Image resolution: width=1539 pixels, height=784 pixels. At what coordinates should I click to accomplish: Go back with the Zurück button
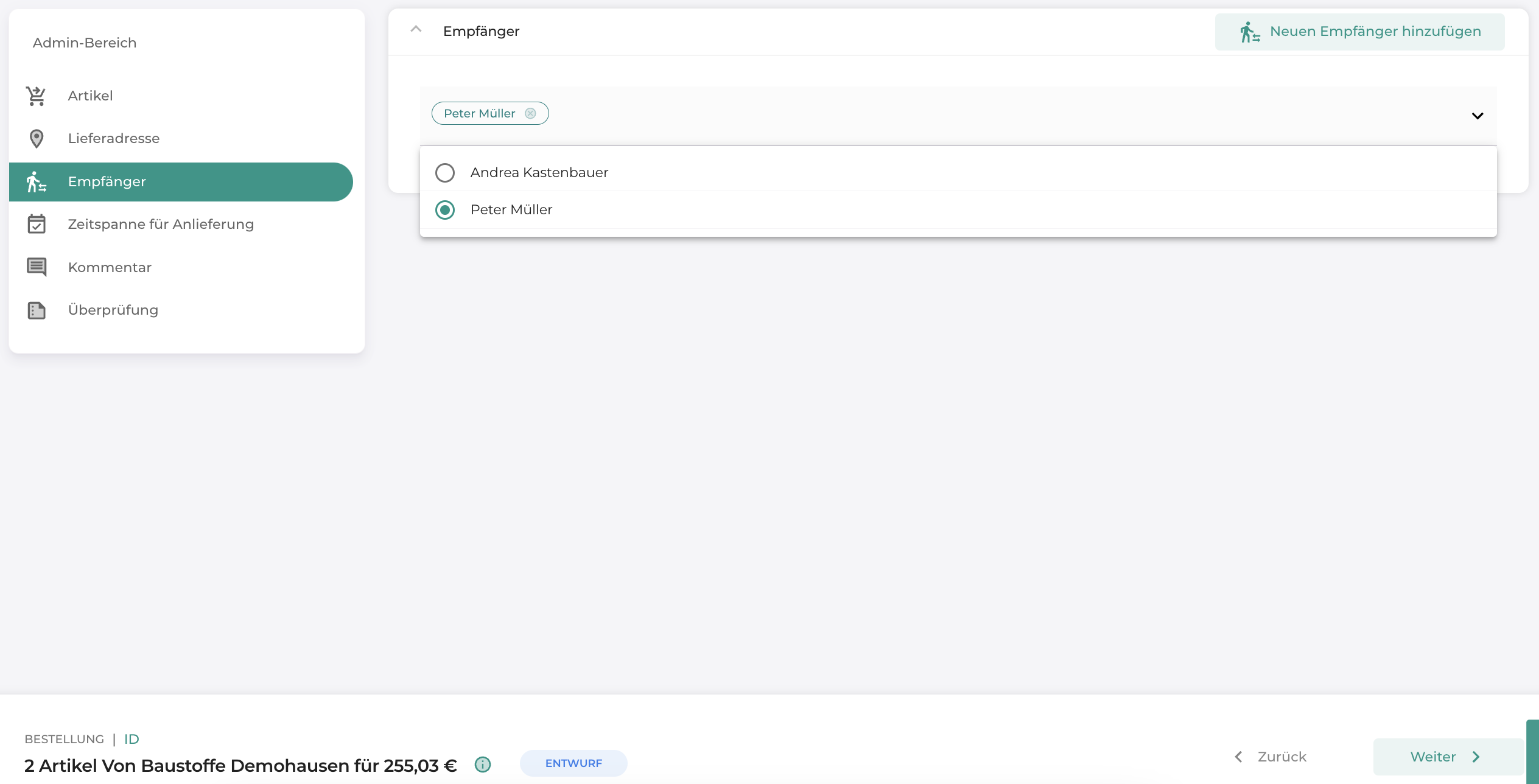[x=1271, y=757]
